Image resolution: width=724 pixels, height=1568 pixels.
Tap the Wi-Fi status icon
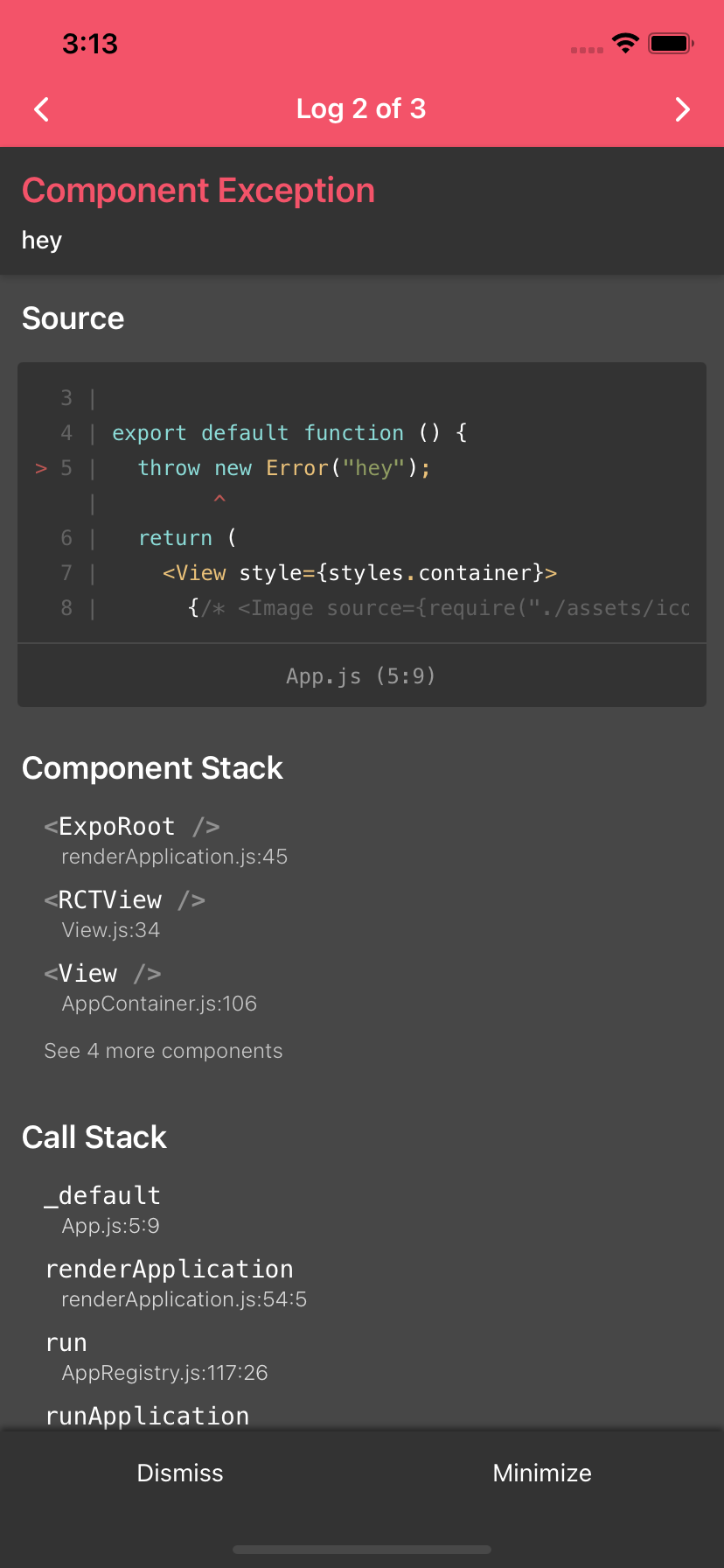click(625, 43)
